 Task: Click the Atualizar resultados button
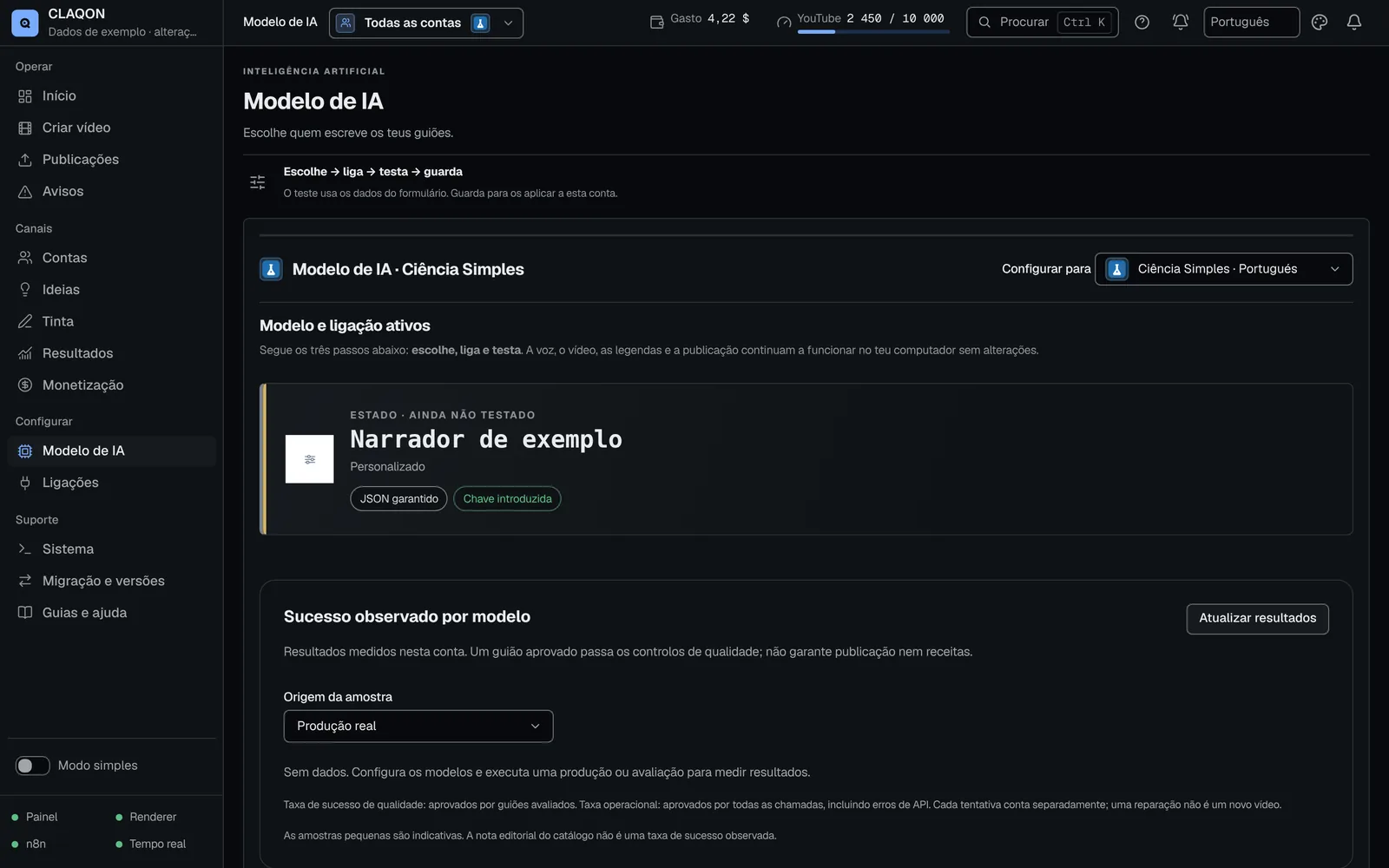[x=1257, y=619]
